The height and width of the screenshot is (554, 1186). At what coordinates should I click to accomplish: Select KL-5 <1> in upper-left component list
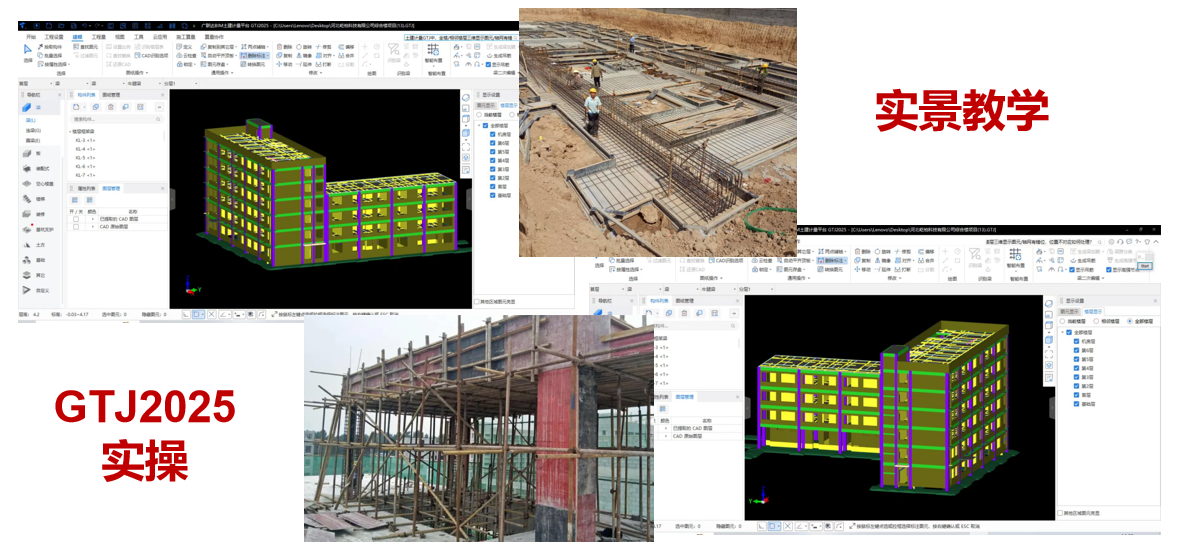85,157
